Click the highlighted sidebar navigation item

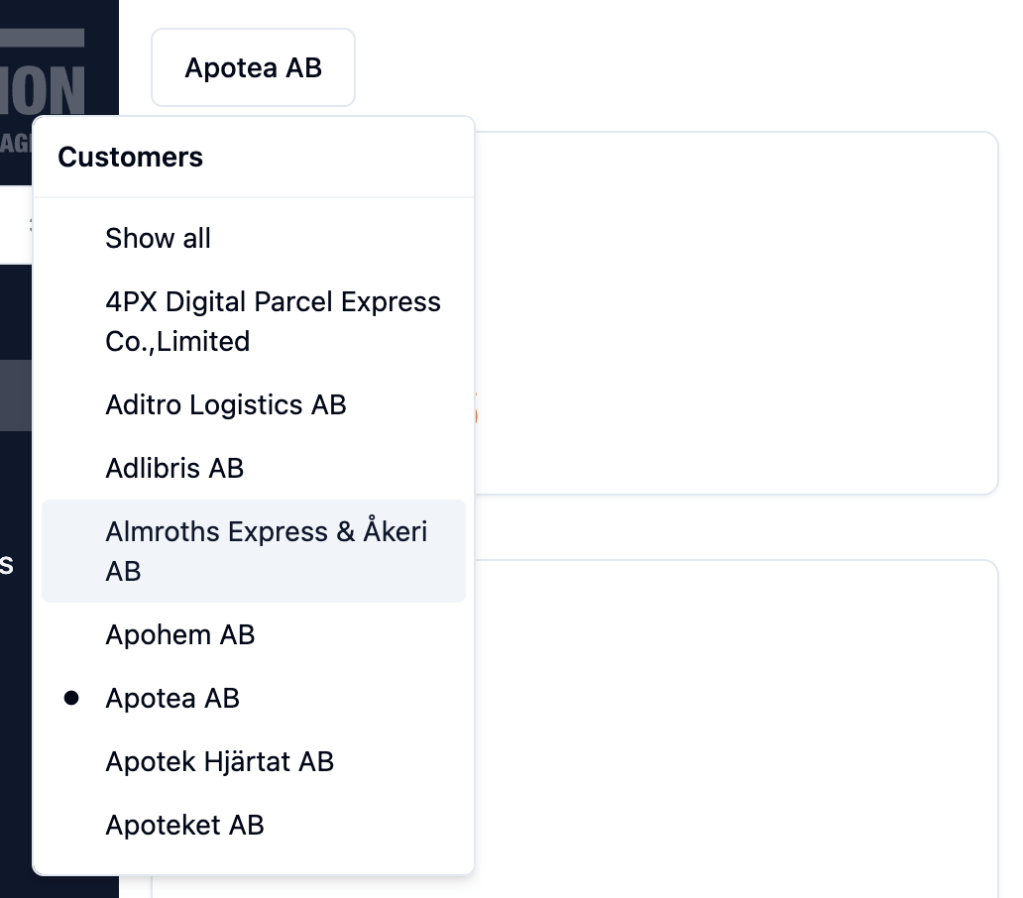pyautogui.click(x=16, y=395)
